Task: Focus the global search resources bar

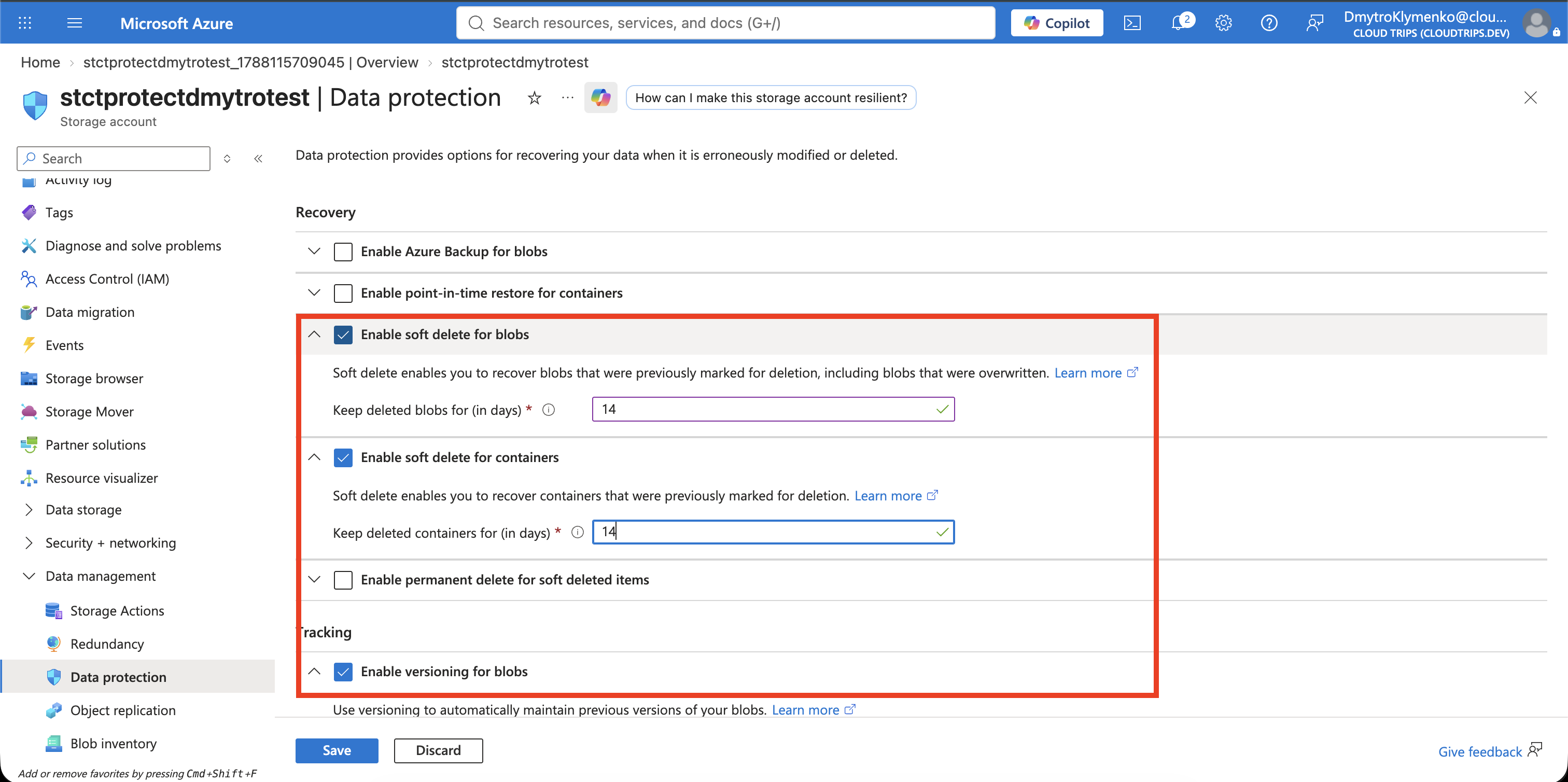Action: 725,23
